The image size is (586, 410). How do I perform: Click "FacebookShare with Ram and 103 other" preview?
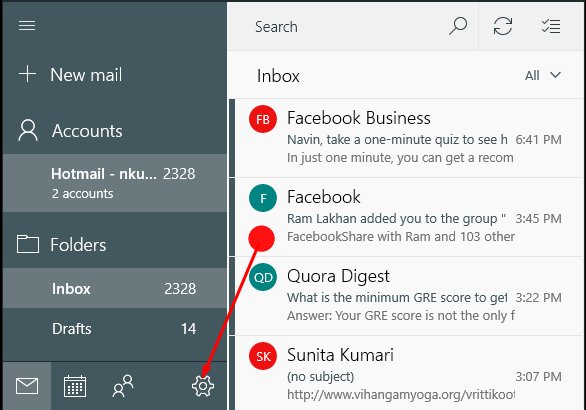point(401,237)
